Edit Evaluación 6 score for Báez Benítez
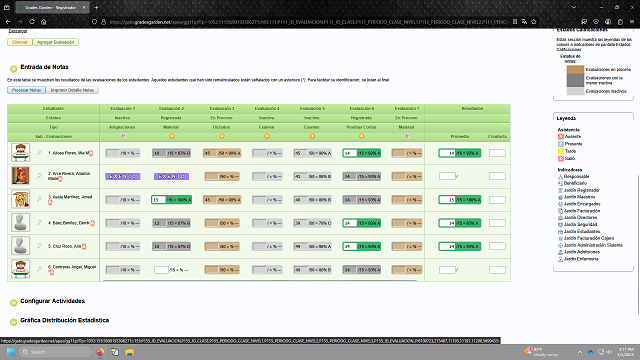The width and height of the screenshot is (640, 360). click(350, 223)
